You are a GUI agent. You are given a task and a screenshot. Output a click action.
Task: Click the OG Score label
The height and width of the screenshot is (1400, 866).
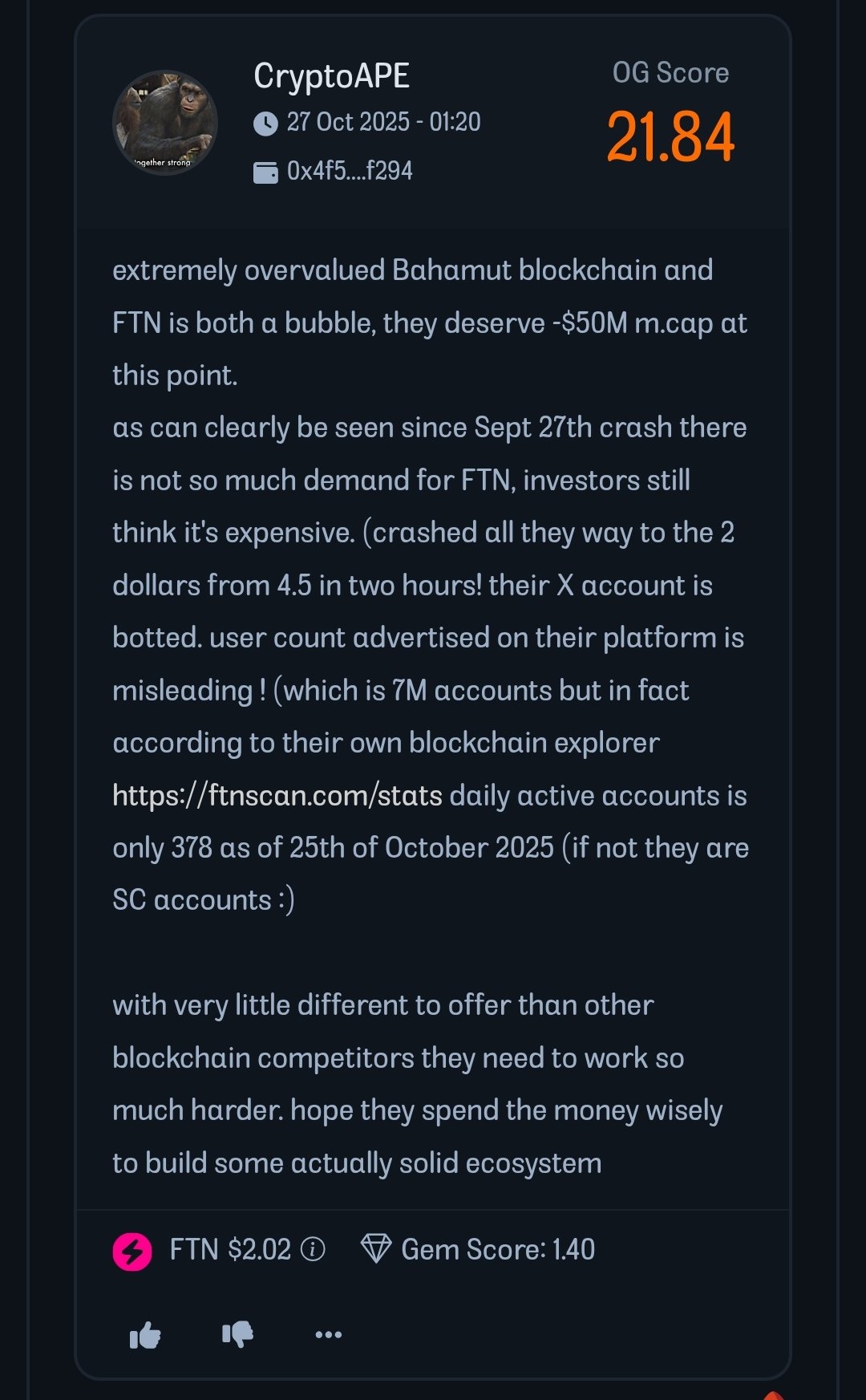coord(670,73)
